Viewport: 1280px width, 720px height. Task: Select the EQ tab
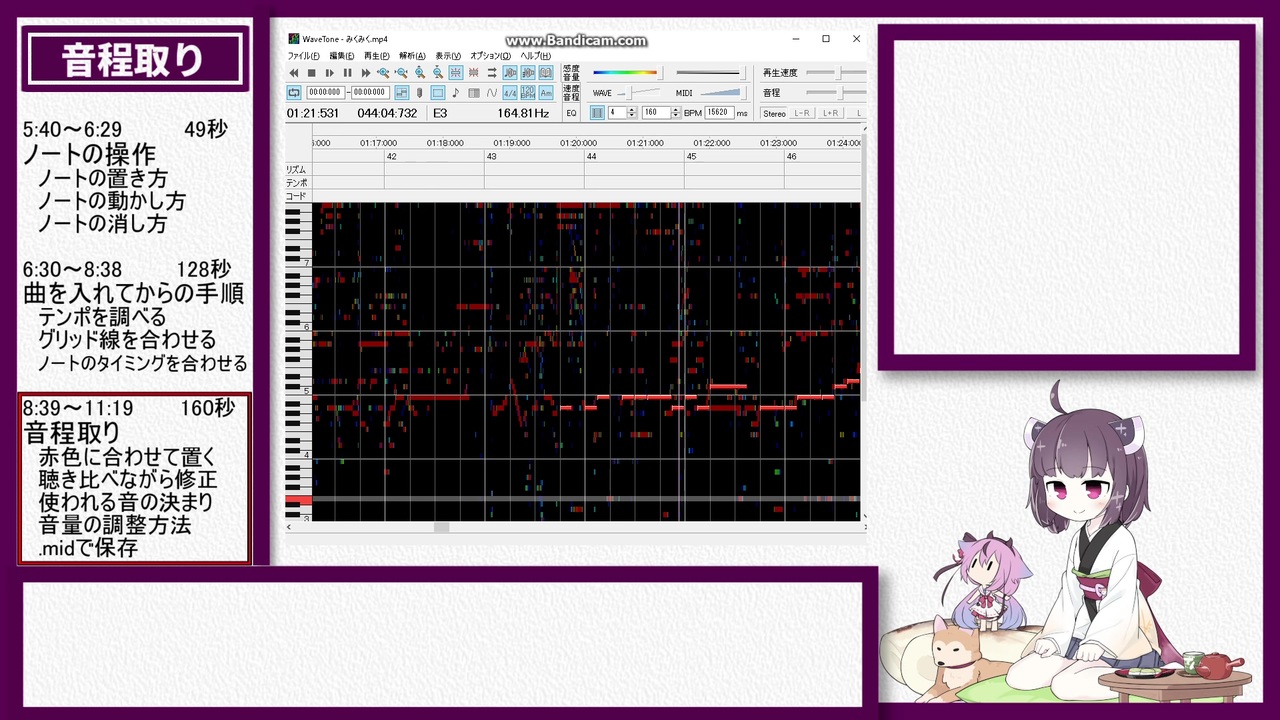click(x=571, y=114)
